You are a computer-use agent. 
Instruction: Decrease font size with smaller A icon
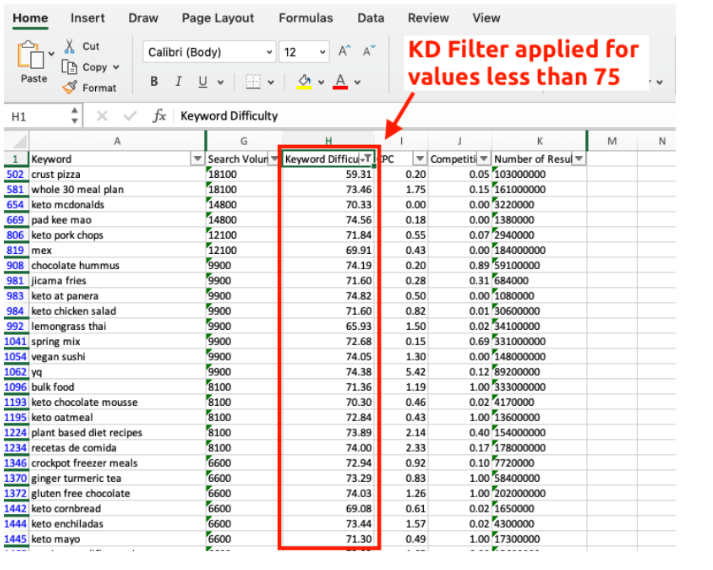tap(369, 51)
